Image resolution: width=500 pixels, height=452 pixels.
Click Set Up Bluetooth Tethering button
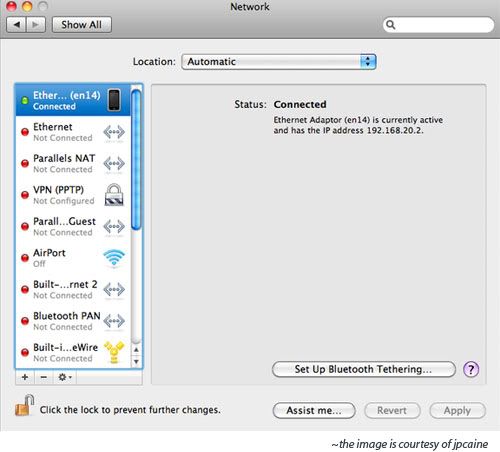[364, 369]
